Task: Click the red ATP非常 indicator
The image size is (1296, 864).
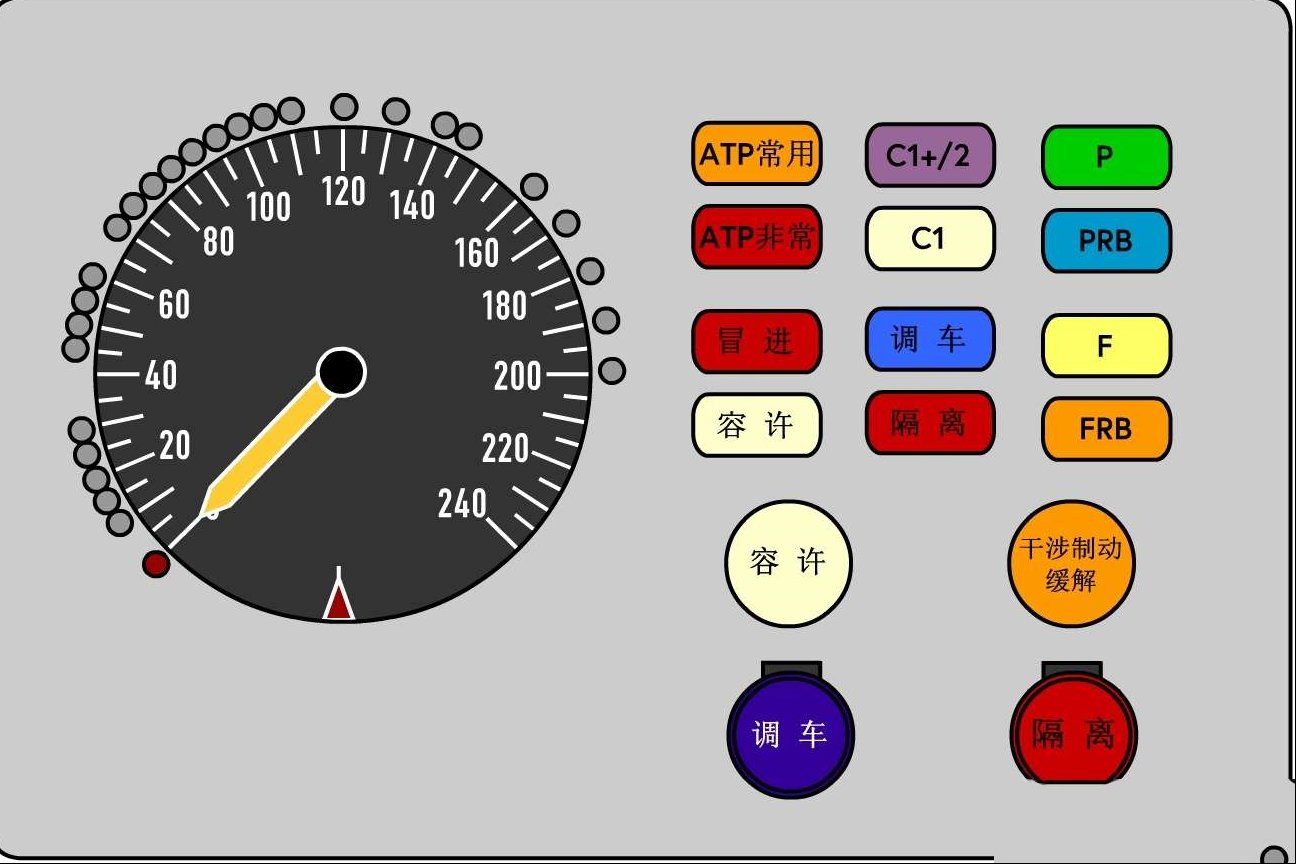Action: pyautogui.click(x=757, y=237)
